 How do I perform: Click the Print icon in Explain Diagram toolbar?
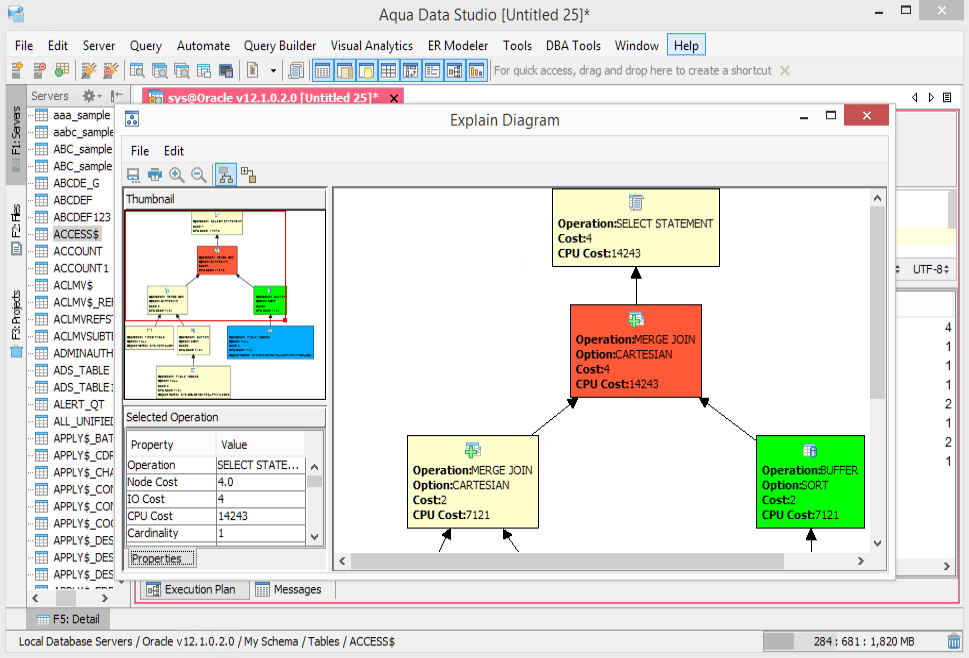click(155, 175)
